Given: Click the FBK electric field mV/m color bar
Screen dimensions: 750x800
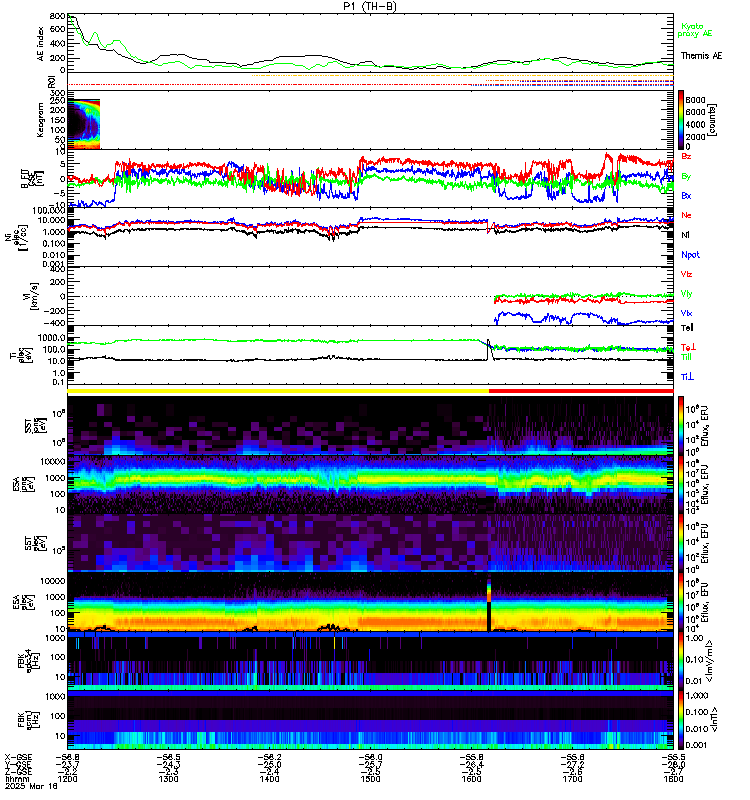Looking at the screenshot, I should pos(681,661).
